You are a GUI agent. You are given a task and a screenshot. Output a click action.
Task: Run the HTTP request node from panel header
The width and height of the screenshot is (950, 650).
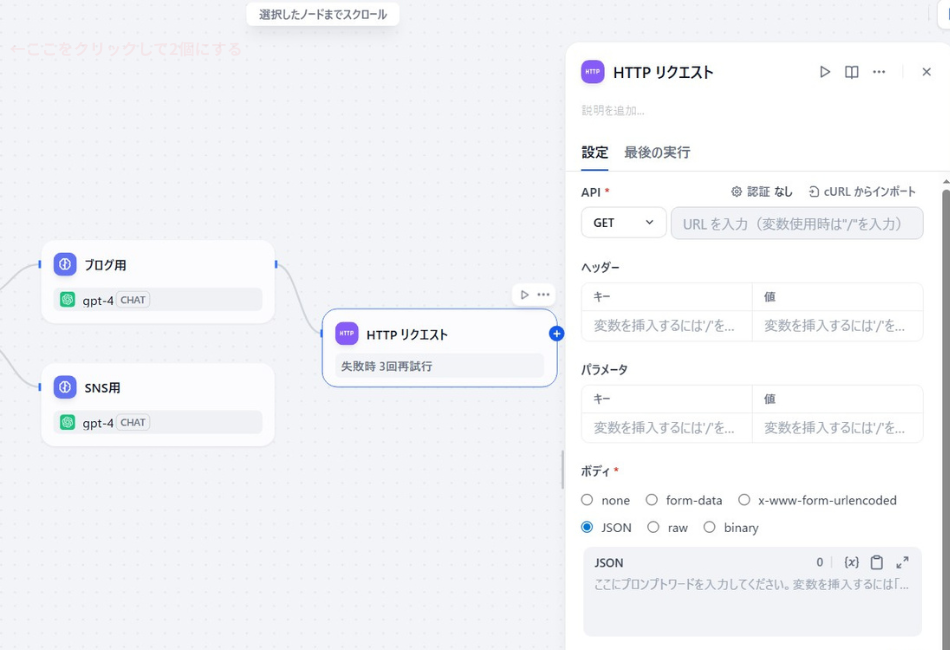[825, 72]
